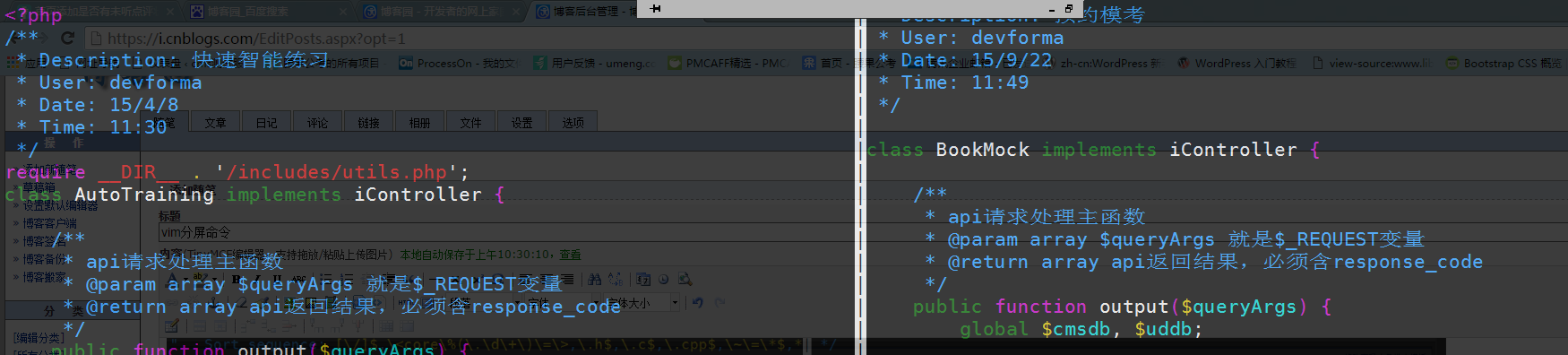Image resolution: width=1568 pixels, height=355 pixels.
Task: Open the Bootstrap CSS 概览 bookmark
Action: [1504, 63]
